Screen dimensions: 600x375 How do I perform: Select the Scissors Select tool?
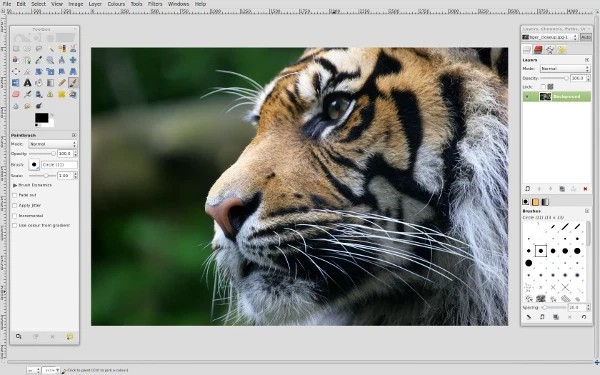point(73,49)
